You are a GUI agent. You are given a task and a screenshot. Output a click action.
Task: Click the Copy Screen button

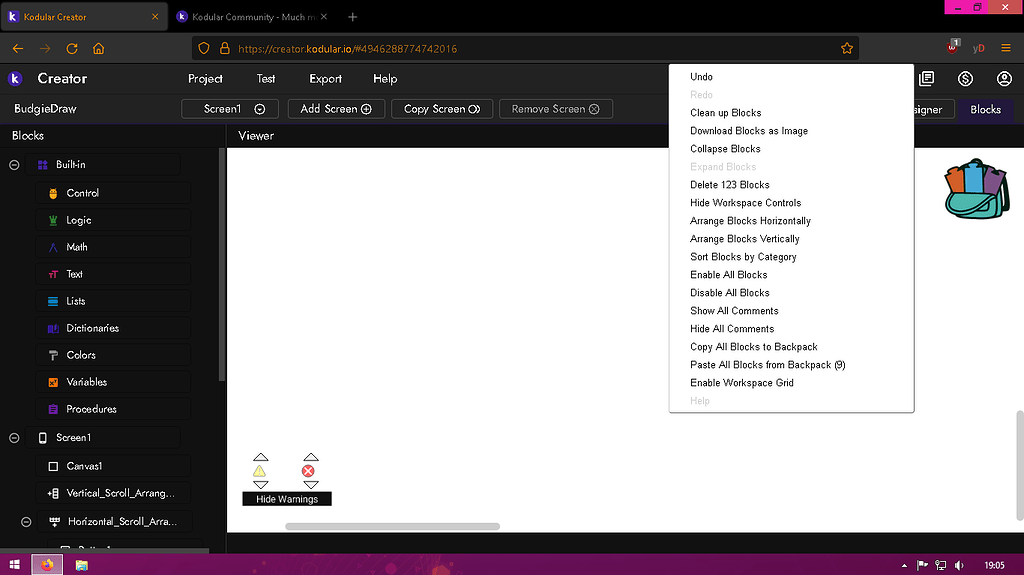(442, 109)
